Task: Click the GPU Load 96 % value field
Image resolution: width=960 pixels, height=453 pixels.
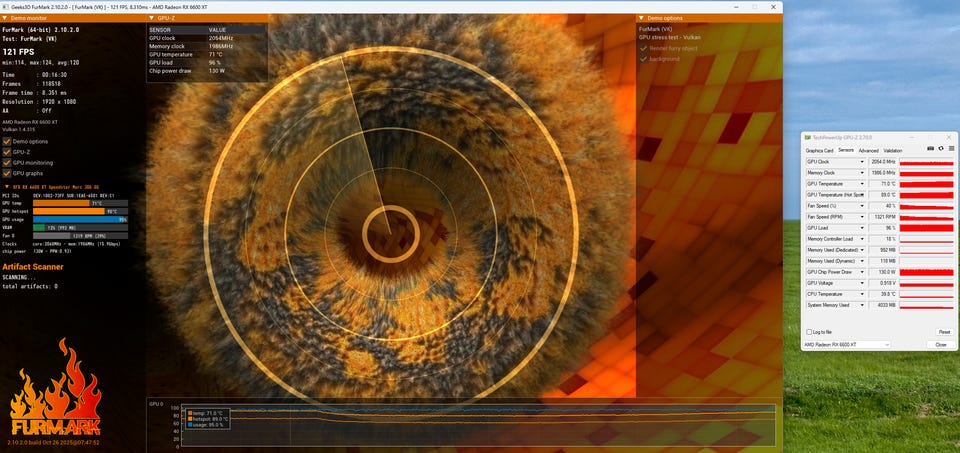Action: 883,228
